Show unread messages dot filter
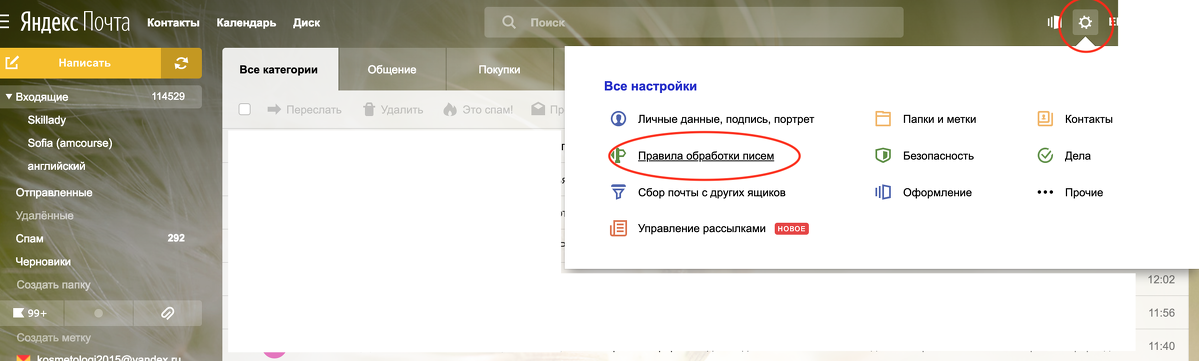This screenshot has width=1199, height=361. tap(98, 313)
